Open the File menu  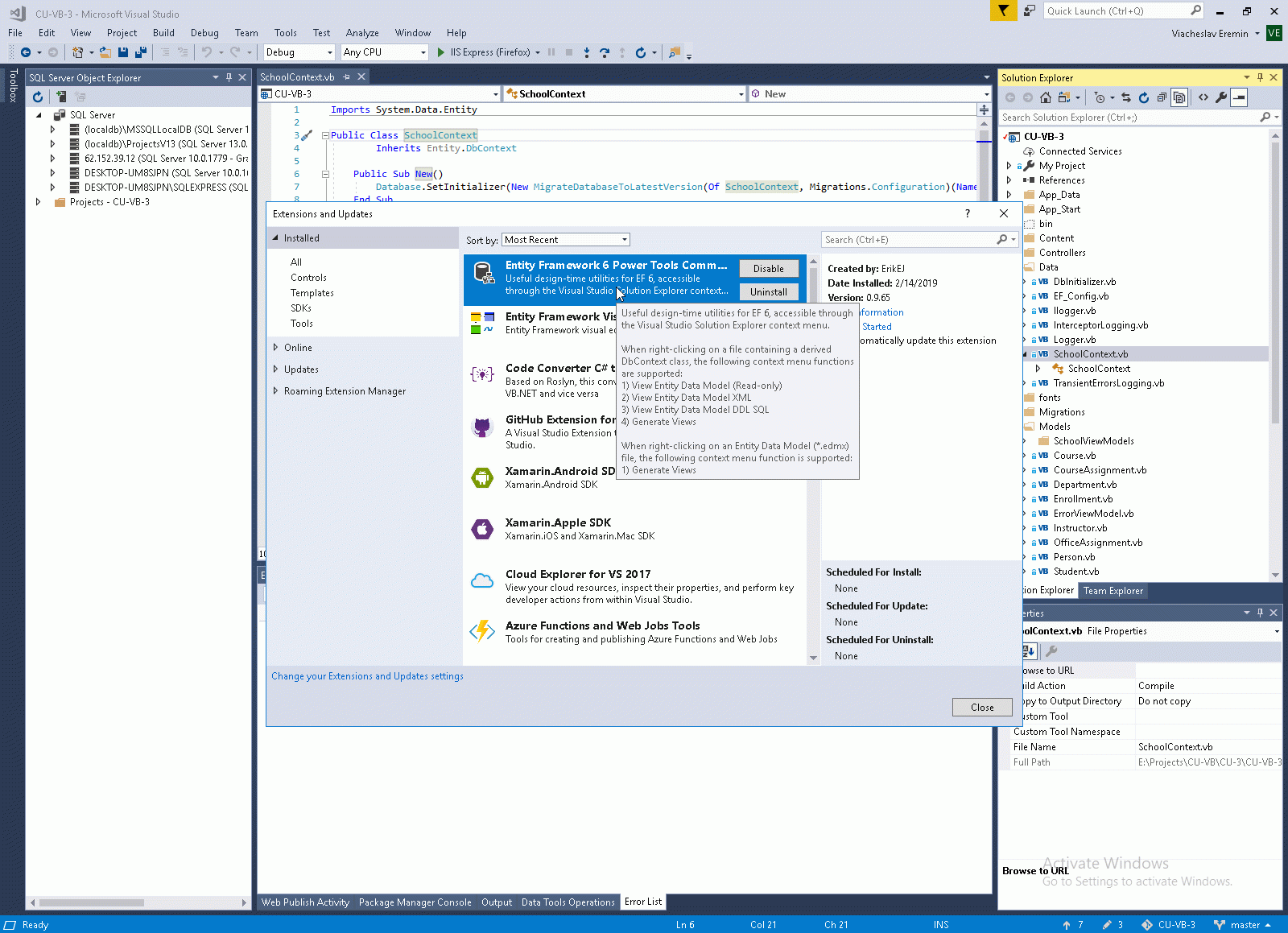coord(15,33)
